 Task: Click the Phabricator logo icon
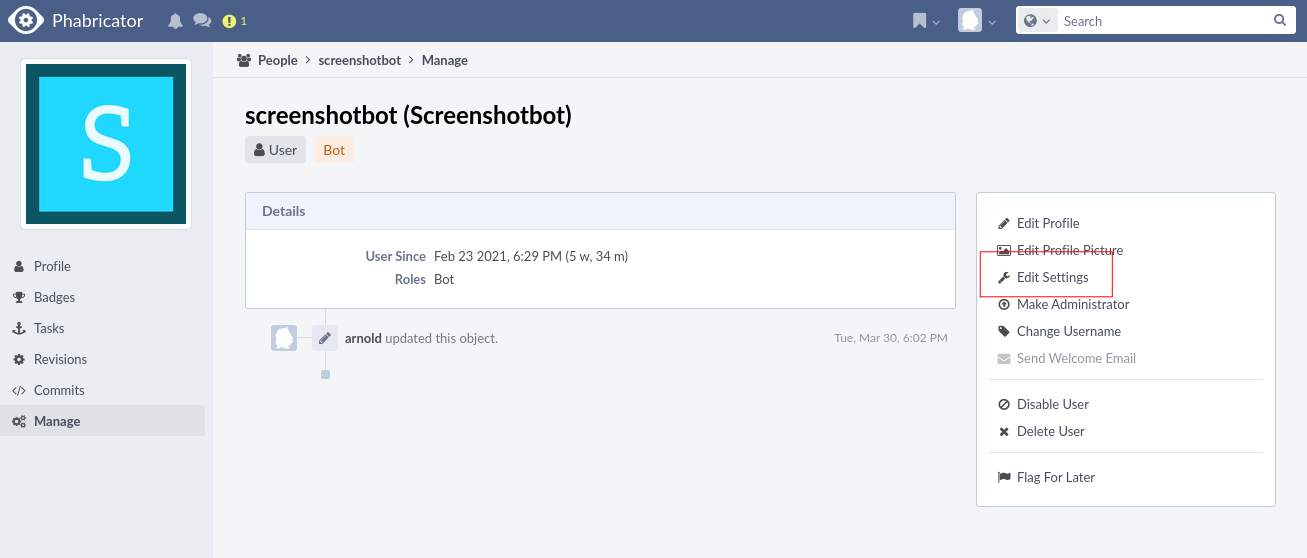(x=25, y=20)
